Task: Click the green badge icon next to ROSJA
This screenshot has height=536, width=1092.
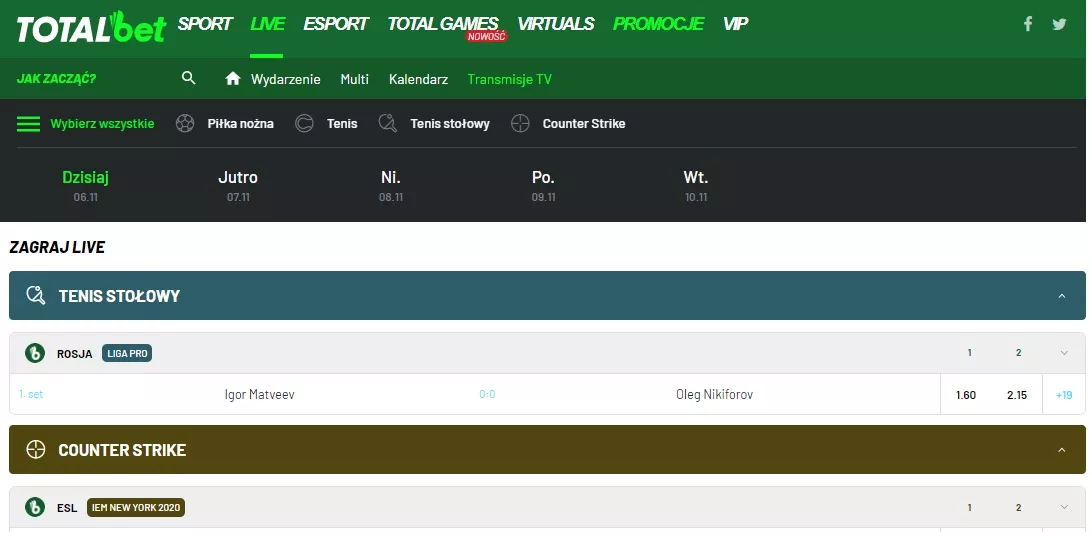Action: 35,354
